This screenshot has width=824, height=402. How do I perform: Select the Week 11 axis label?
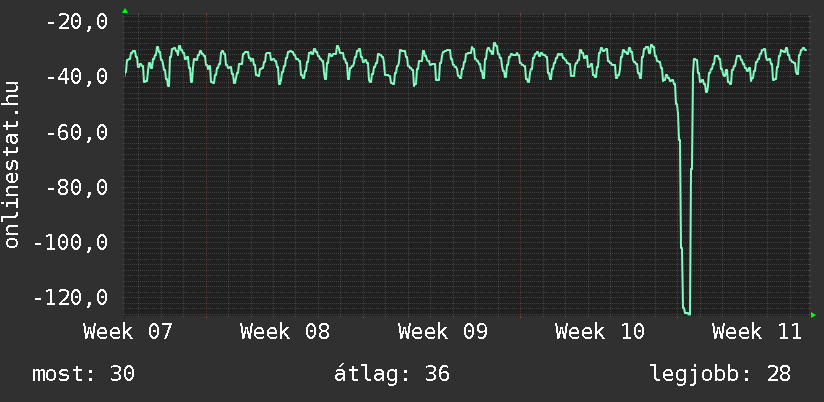coord(757,332)
